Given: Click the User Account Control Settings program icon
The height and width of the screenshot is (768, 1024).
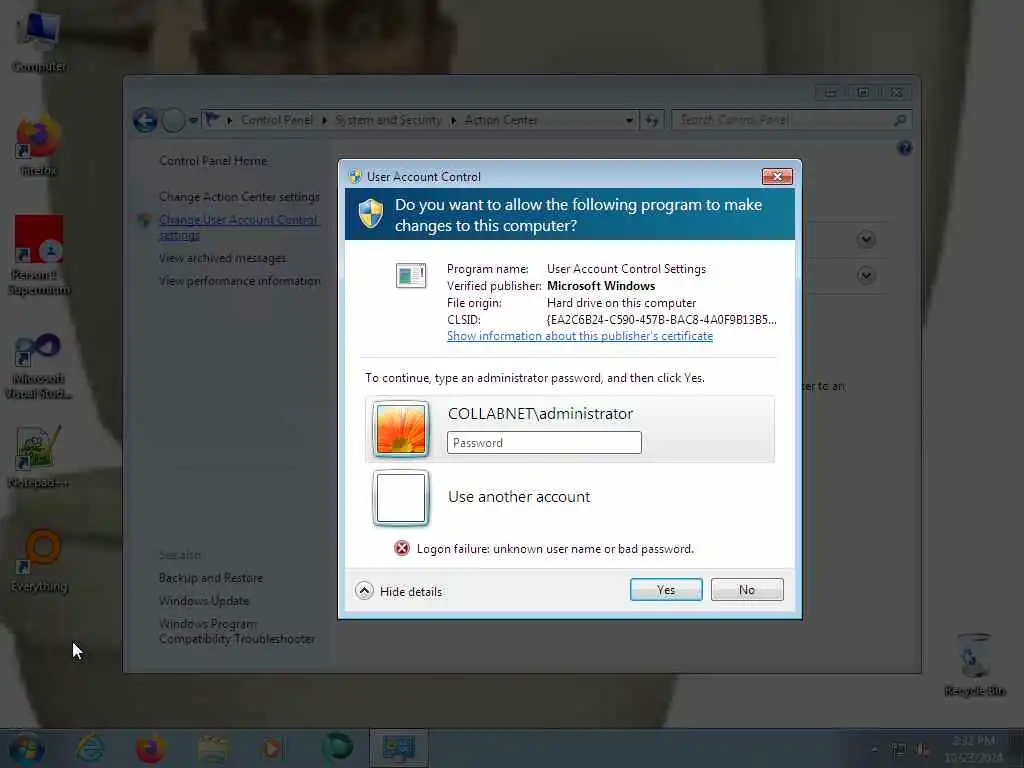Looking at the screenshot, I should [411, 275].
